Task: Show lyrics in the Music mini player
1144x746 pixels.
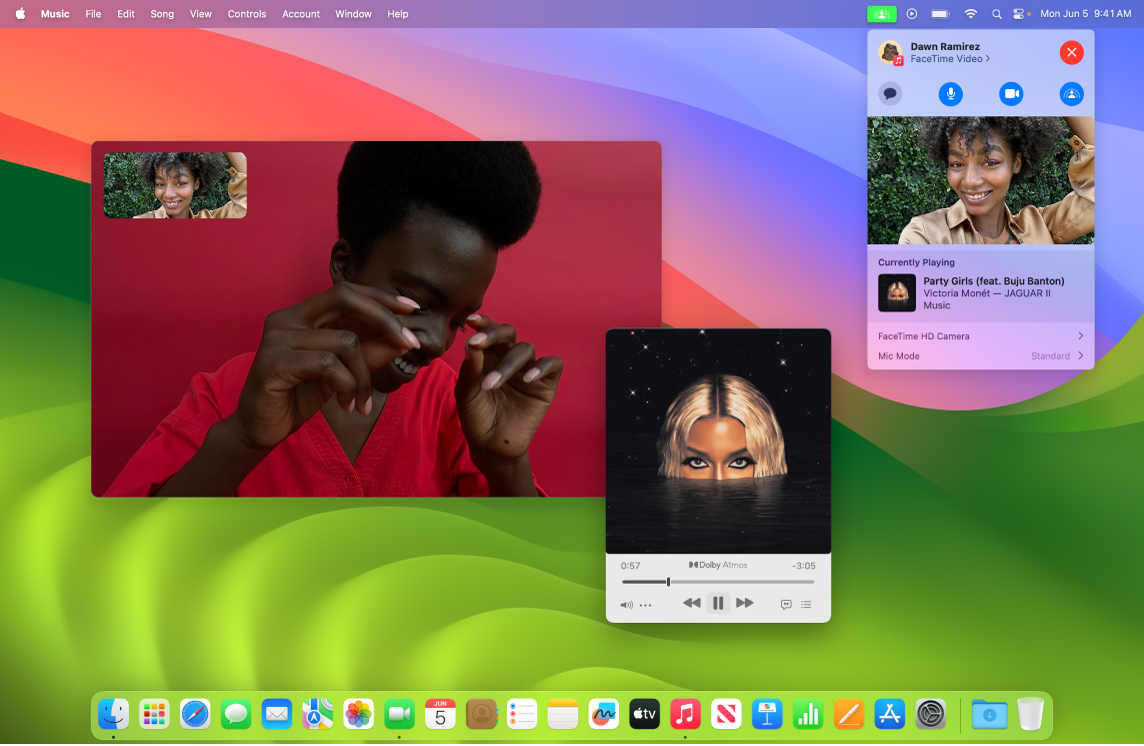Action: click(x=786, y=603)
